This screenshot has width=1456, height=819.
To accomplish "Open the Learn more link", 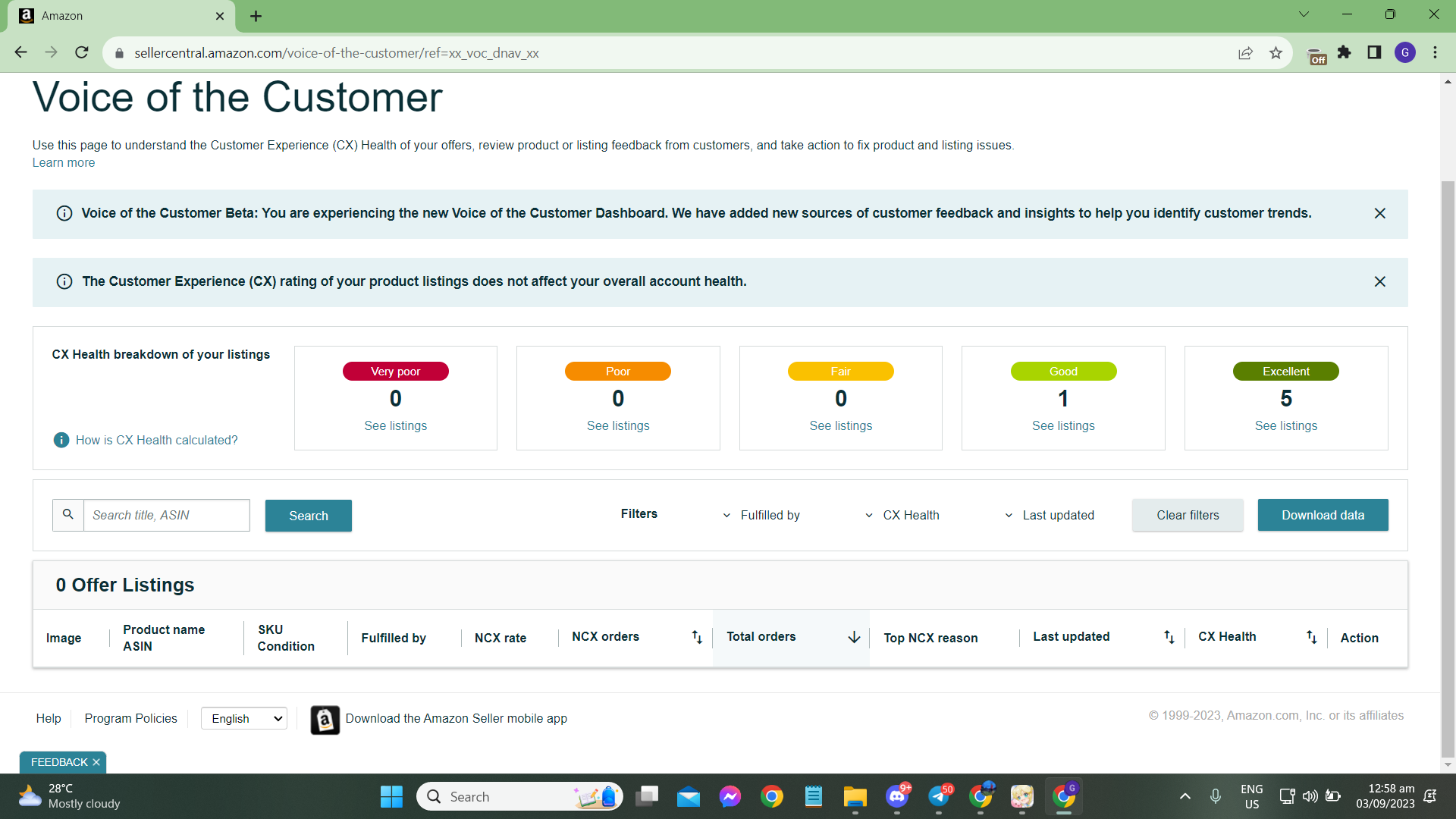I will pos(64,162).
